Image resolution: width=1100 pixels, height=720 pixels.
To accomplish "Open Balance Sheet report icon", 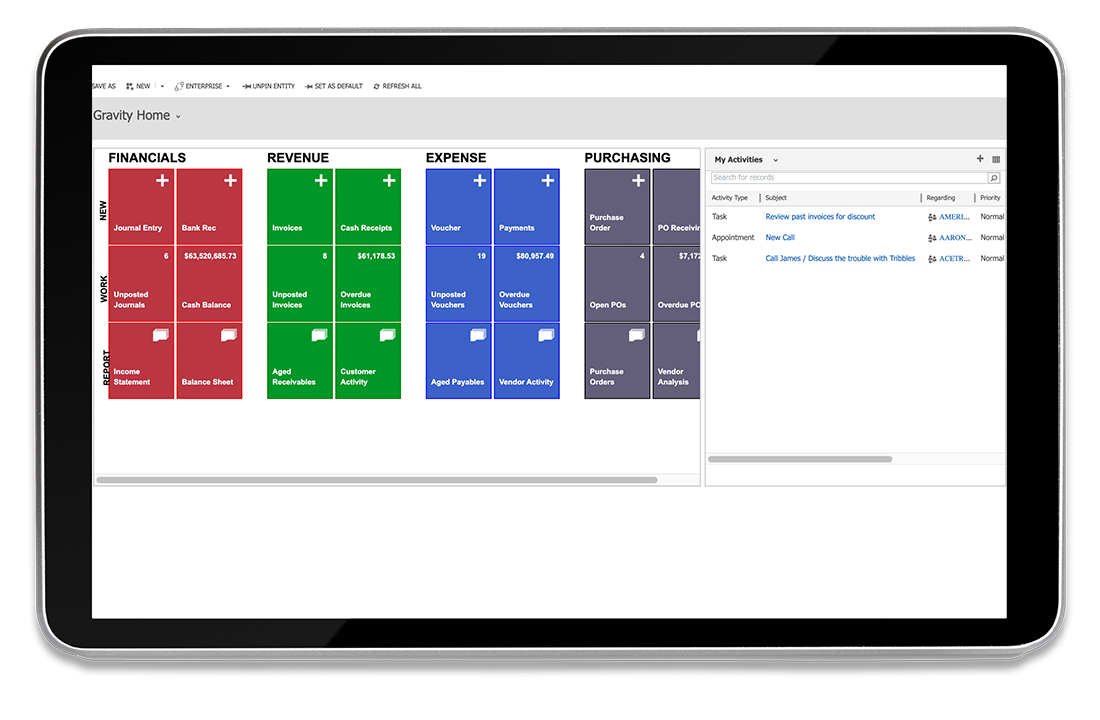I will (x=229, y=335).
